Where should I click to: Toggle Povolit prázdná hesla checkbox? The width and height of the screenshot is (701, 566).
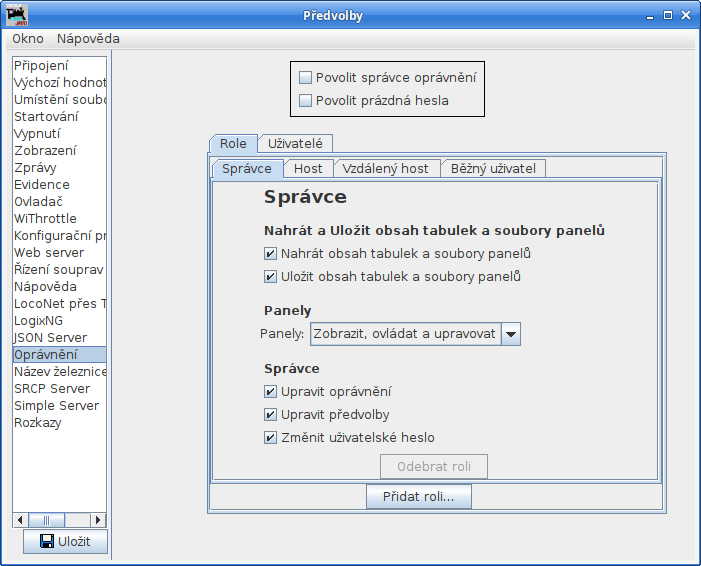tap(306, 100)
